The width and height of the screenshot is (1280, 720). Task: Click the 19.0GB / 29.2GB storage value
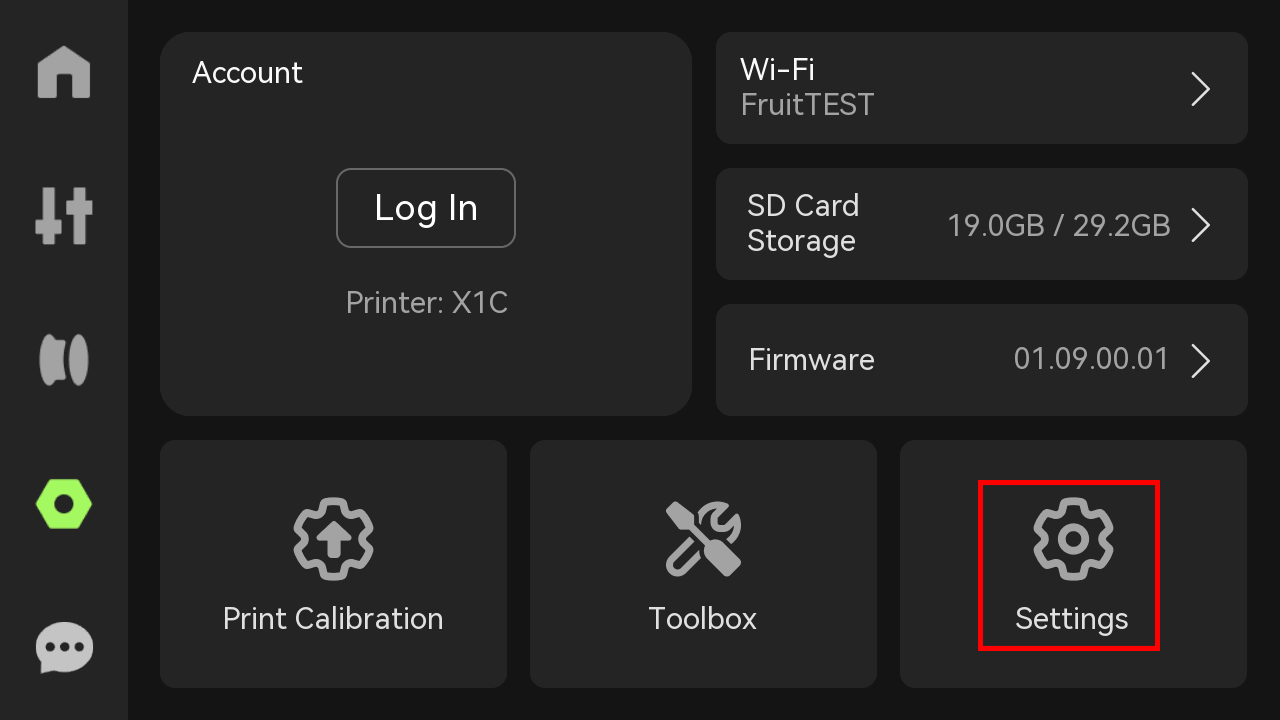tap(1059, 225)
